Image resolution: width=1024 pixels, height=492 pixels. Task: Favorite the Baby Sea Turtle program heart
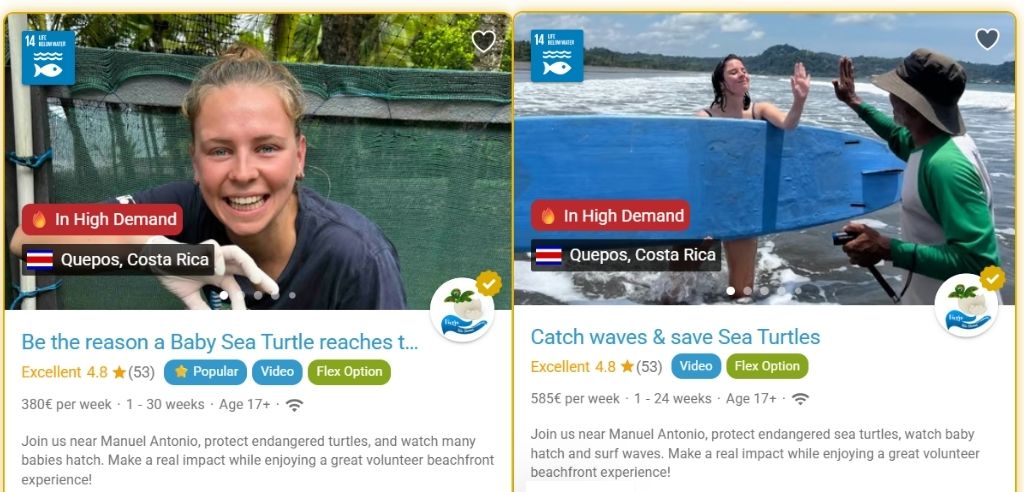click(483, 42)
